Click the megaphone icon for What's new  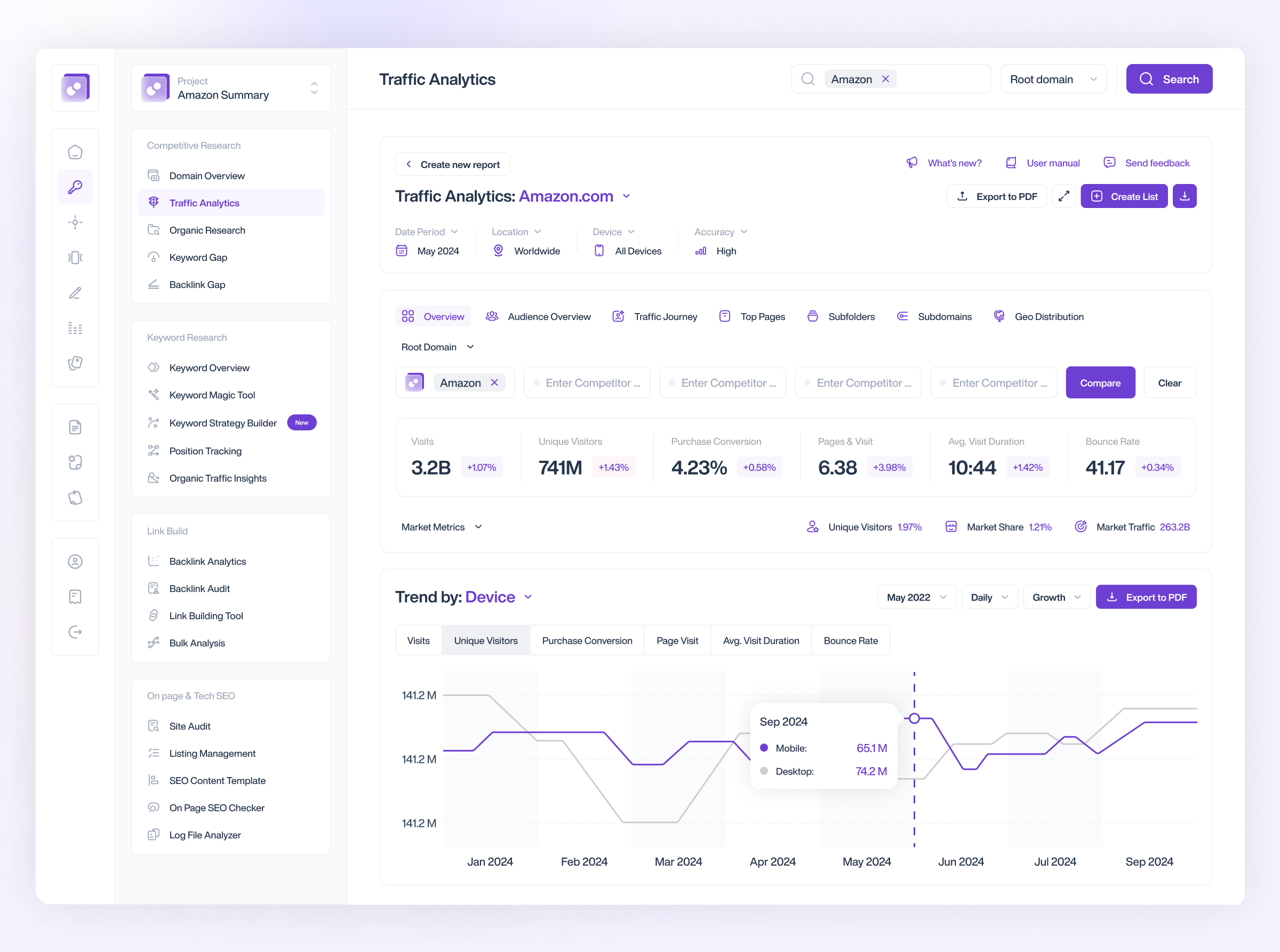click(x=912, y=163)
